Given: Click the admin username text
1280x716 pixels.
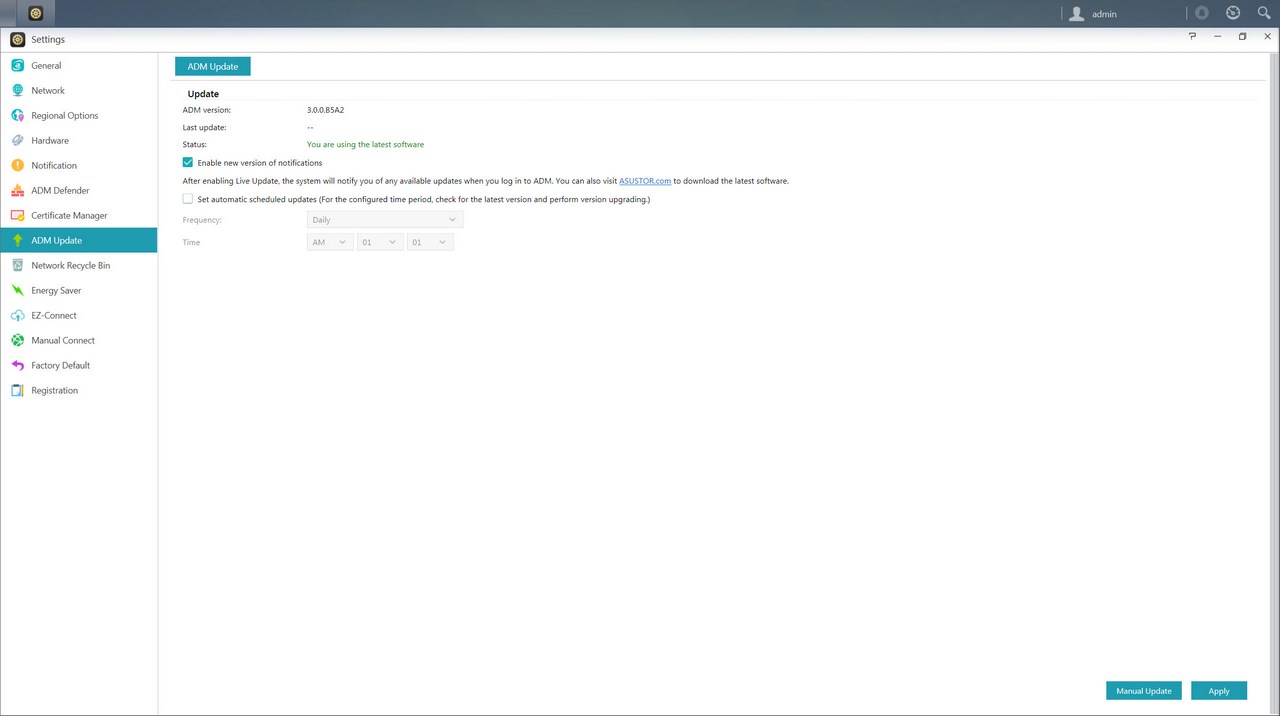Looking at the screenshot, I should coord(1104,14).
